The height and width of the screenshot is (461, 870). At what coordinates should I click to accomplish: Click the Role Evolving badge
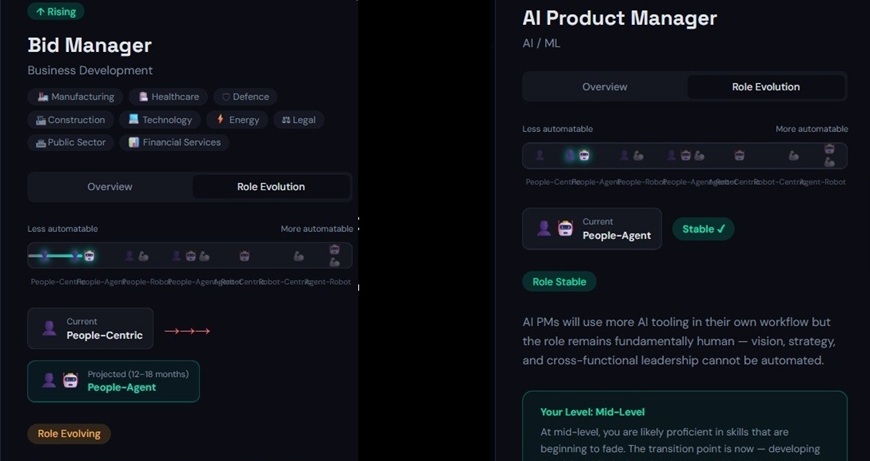pos(69,434)
